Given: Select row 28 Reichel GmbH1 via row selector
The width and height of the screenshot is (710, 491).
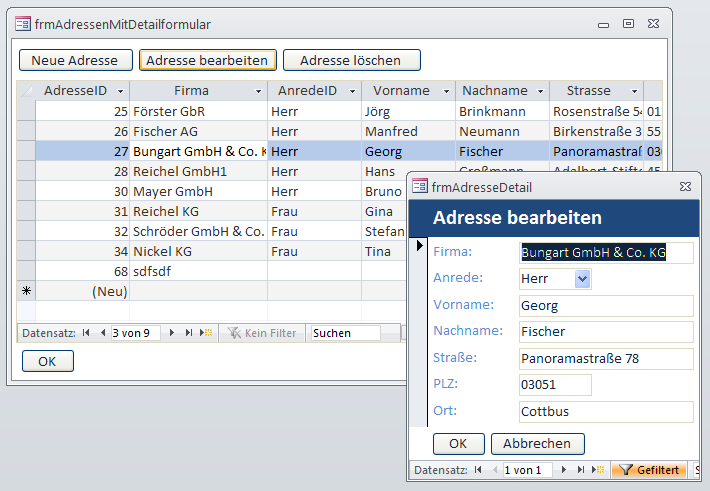Looking at the screenshot, I should pyautogui.click(x=26, y=171).
